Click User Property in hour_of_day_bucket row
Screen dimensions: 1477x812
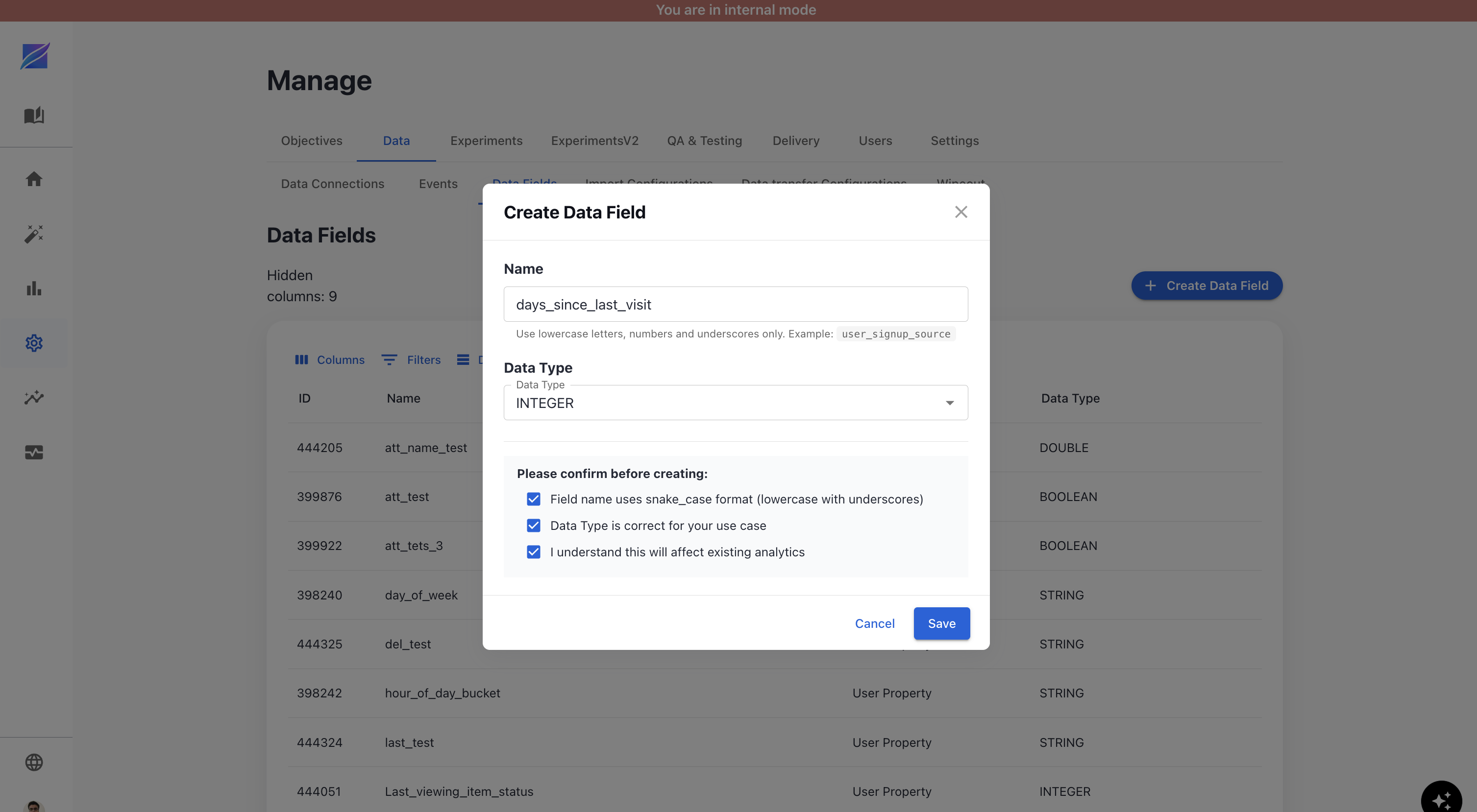(891, 693)
